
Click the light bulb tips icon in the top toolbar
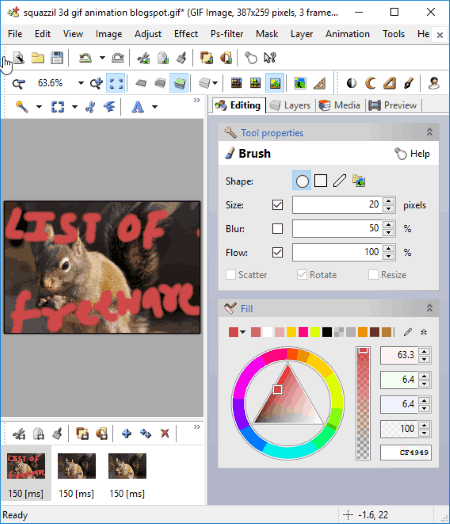(x=251, y=58)
